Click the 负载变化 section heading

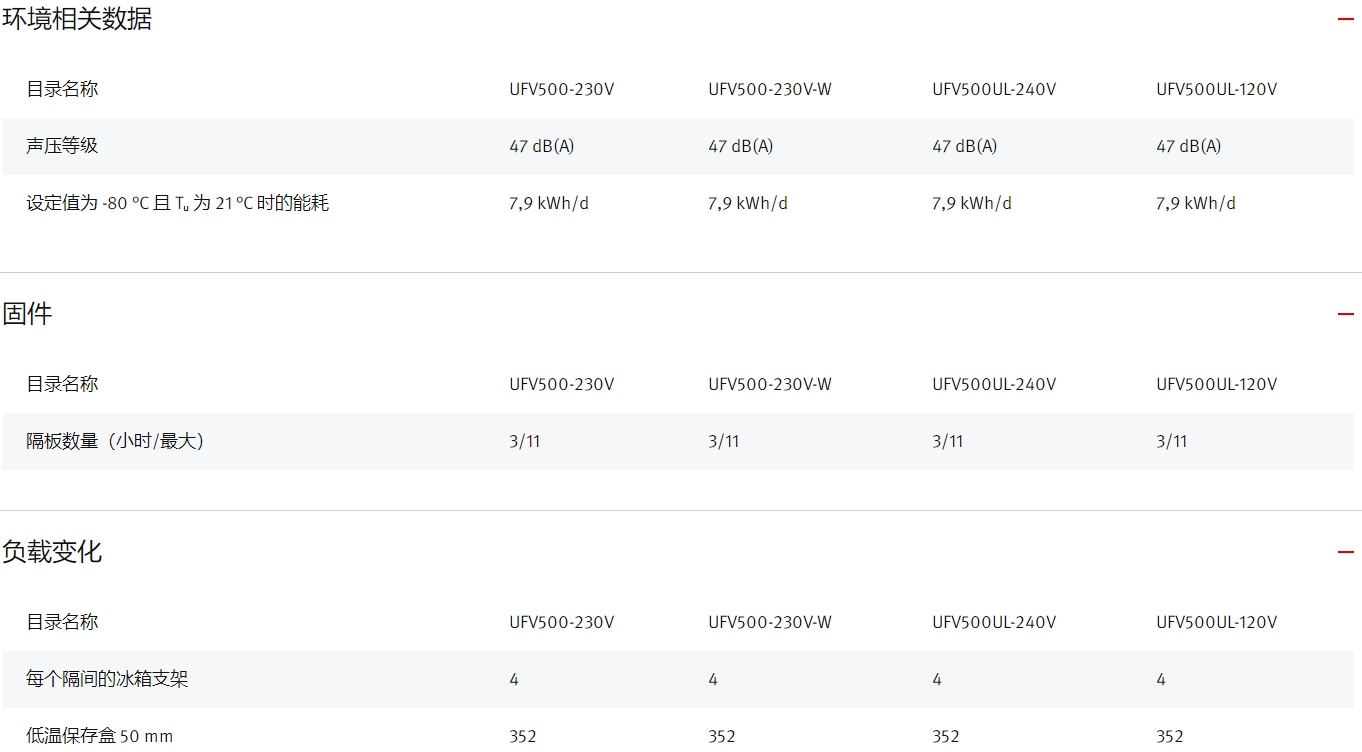(52, 552)
